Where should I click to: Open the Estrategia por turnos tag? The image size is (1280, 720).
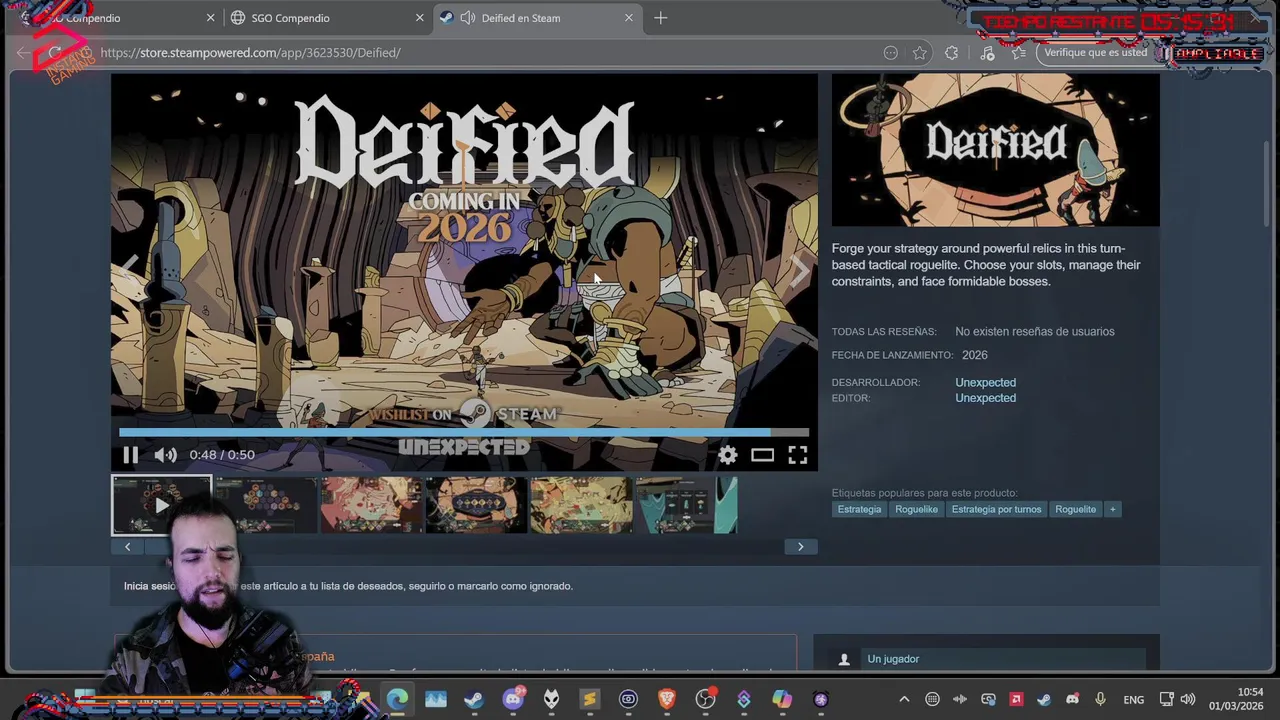[996, 509]
